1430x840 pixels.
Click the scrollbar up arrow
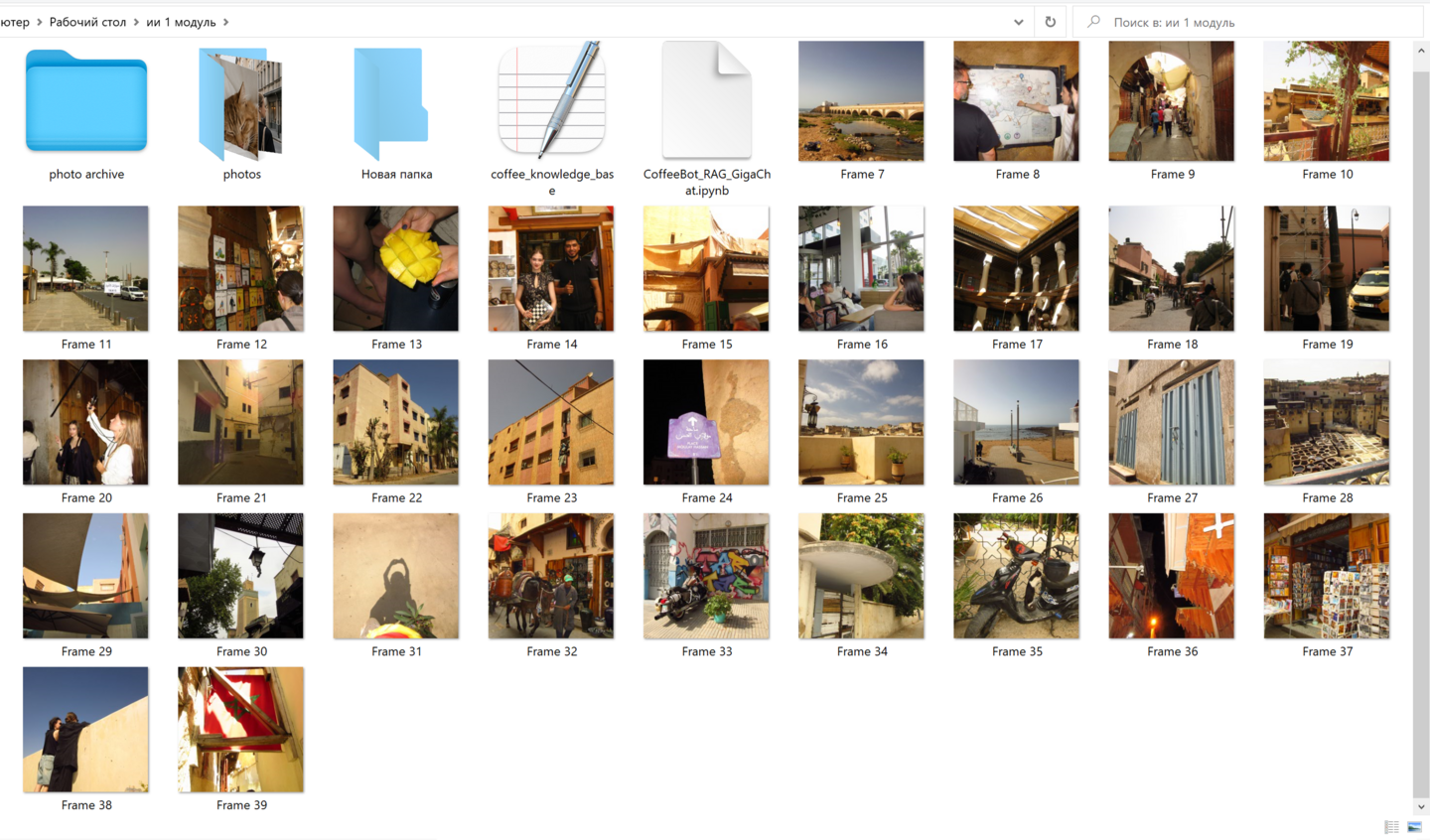[x=1421, y=50]
